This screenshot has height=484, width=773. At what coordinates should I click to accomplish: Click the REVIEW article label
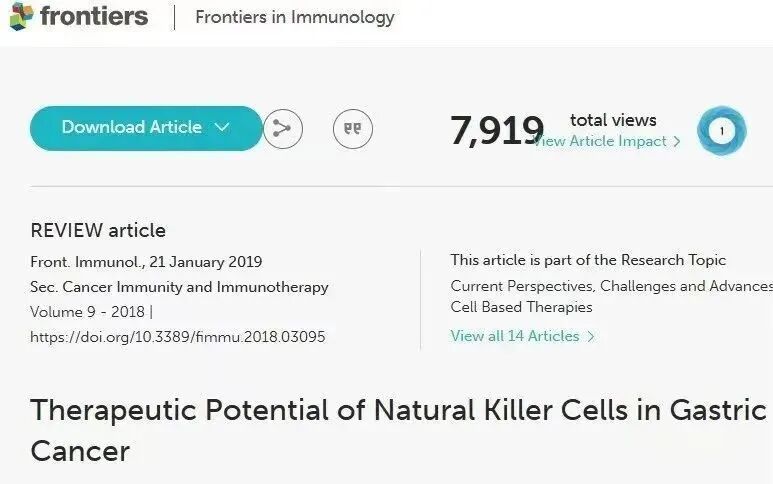pos(98,231)
